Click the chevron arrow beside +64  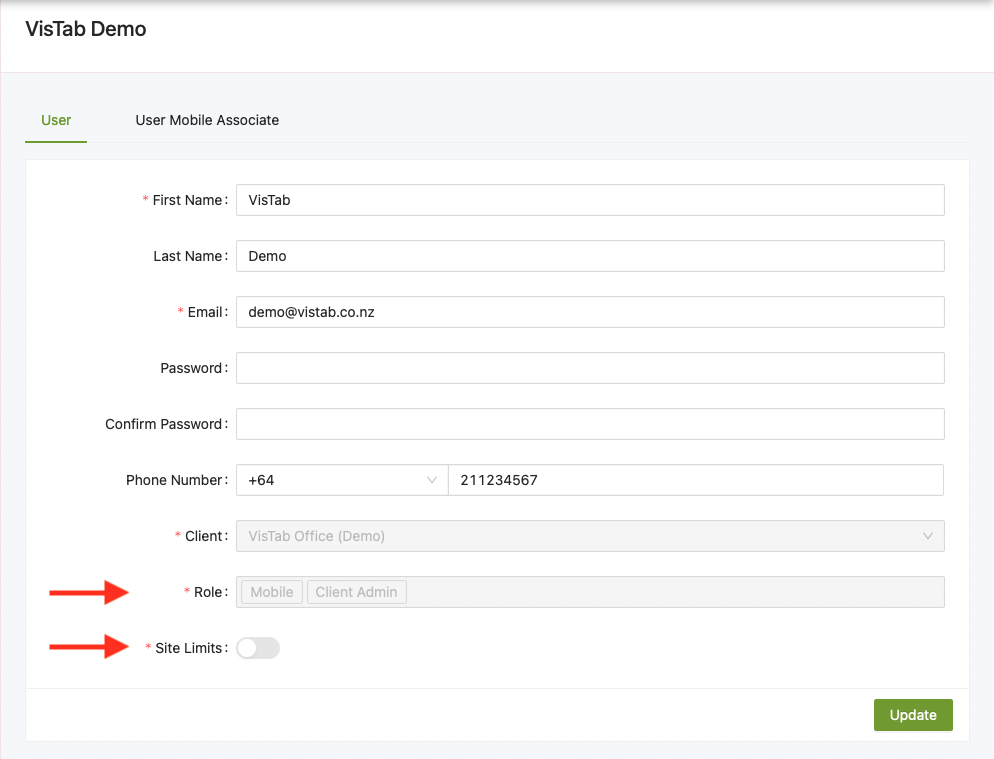(x=432, y=480)
